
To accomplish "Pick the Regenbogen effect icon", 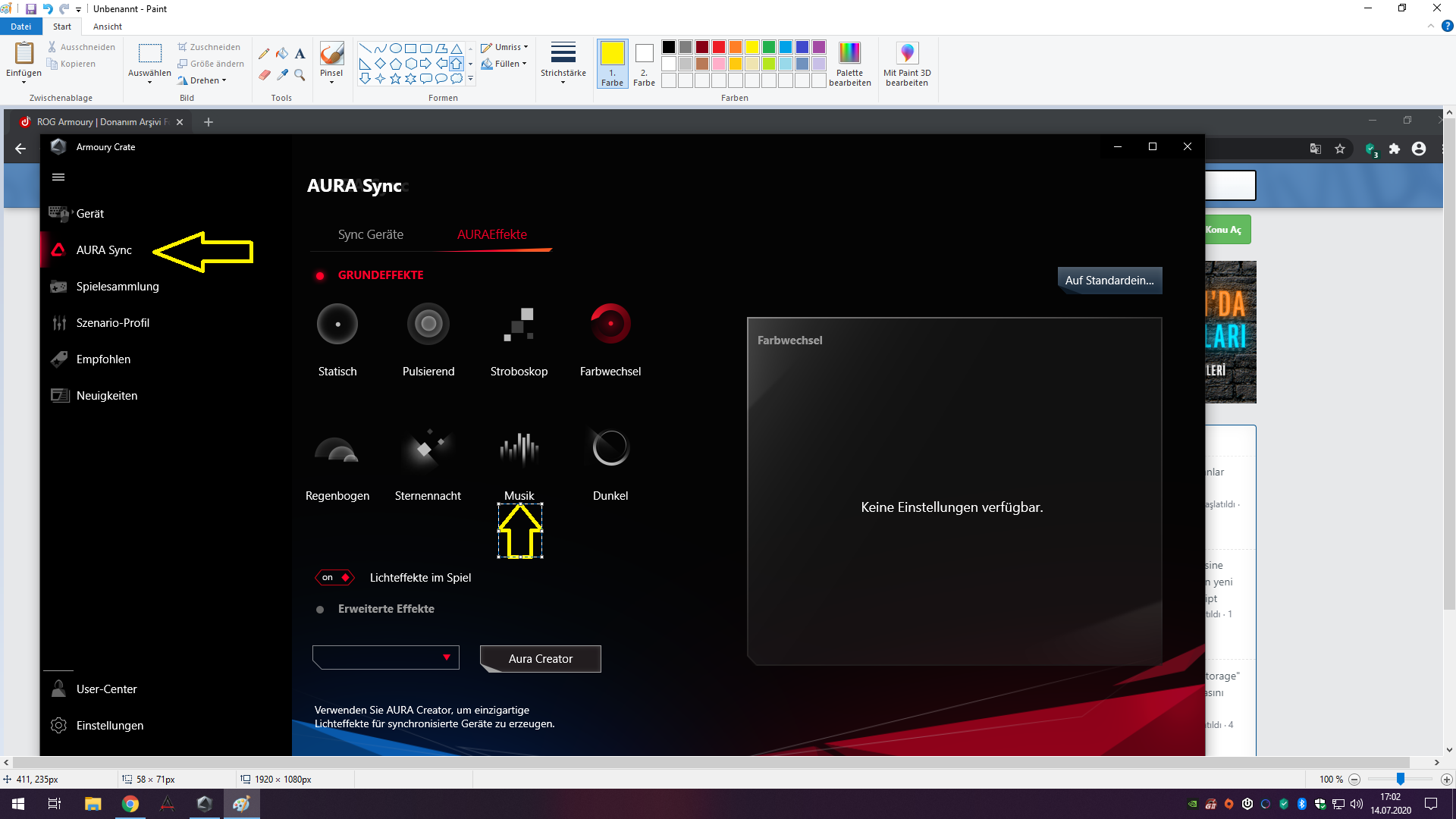I will (x=337, y=449).
